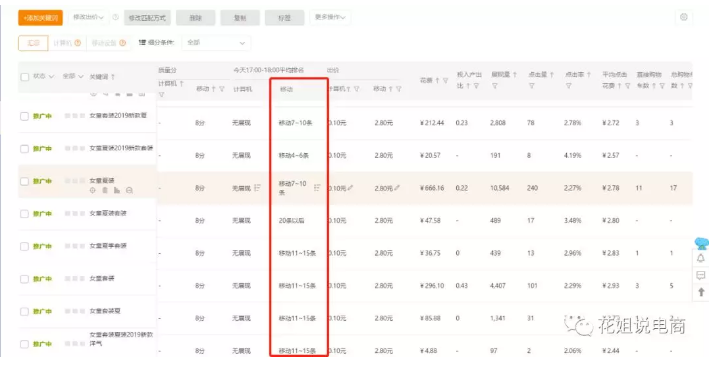Click the help icon on 移动设备 tab

tap(123, 43)
